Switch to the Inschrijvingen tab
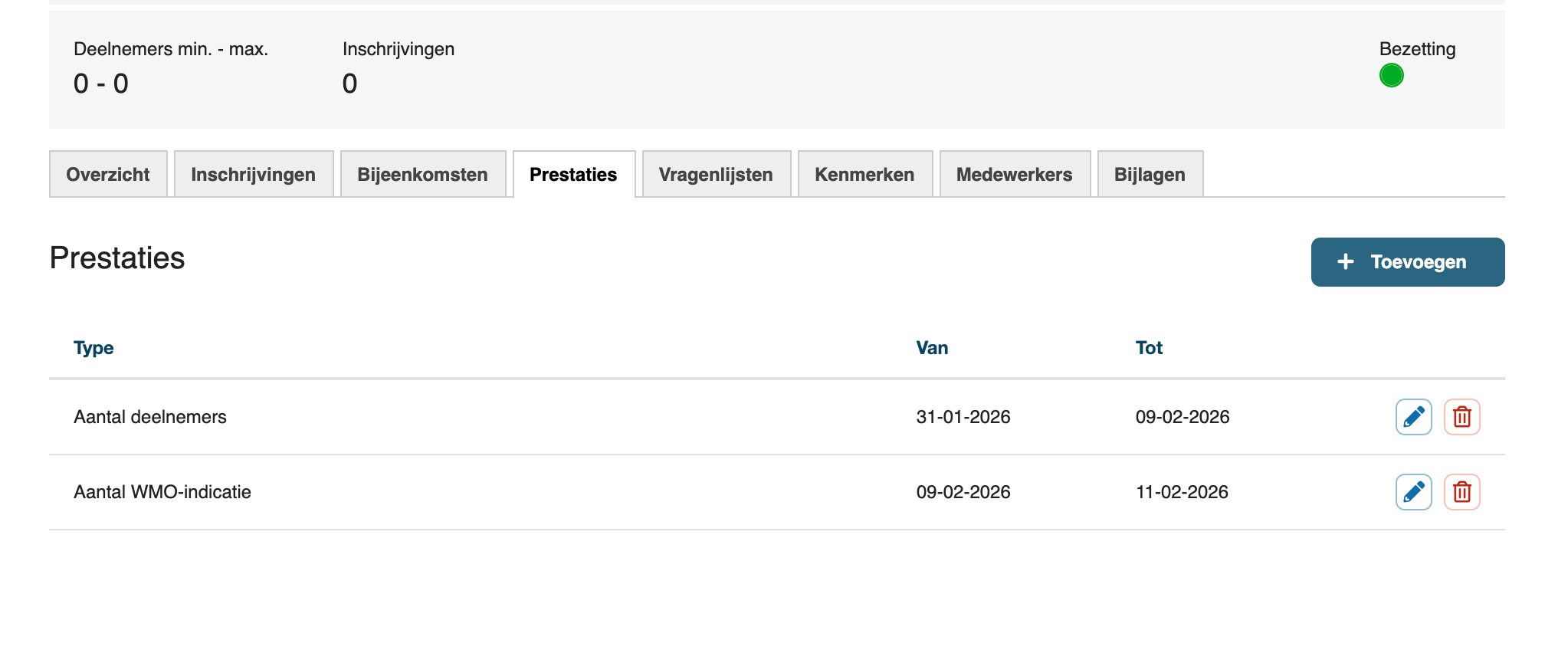The image size is (1568, 653). tap(253, 175)
